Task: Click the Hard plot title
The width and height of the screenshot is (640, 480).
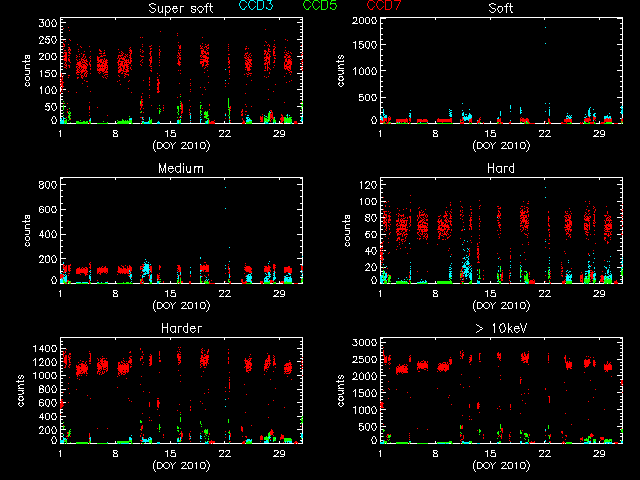Action: point(501,168)
